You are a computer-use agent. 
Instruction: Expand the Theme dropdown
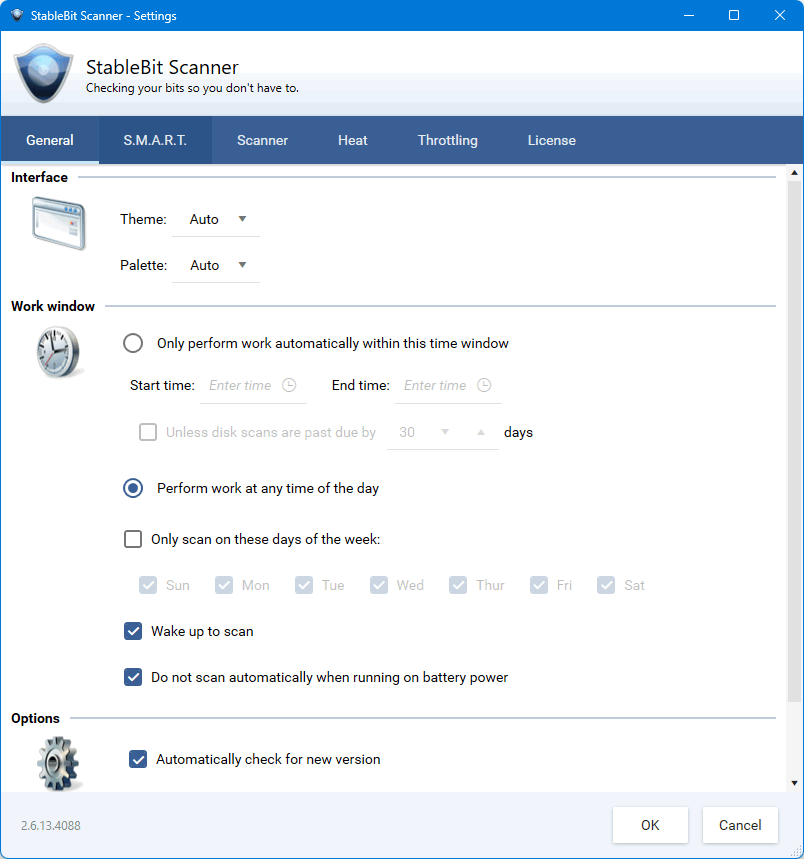(x=216, y=220)
